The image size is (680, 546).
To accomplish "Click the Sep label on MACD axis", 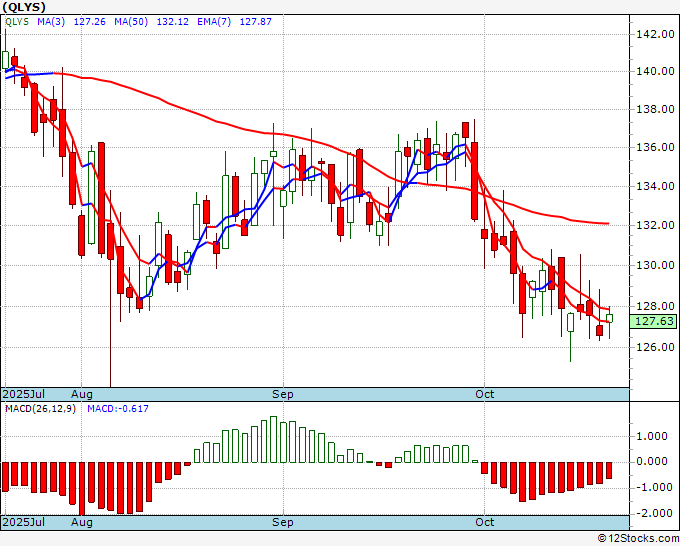I will tap(283, 522).
